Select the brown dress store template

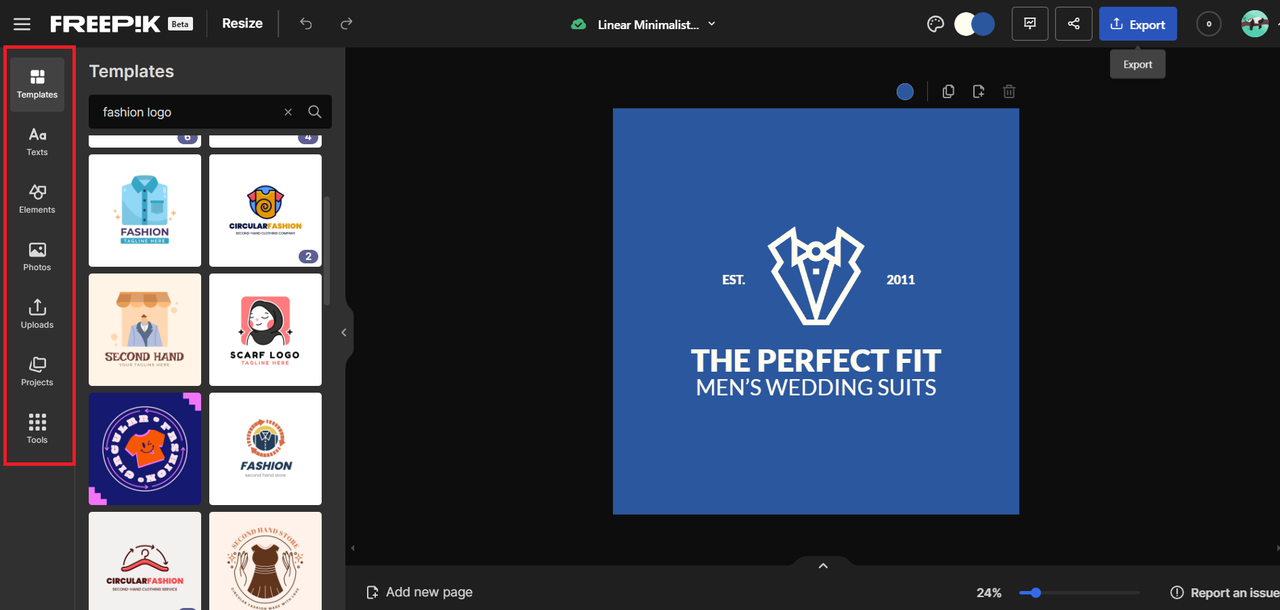[x=265, y=561]
